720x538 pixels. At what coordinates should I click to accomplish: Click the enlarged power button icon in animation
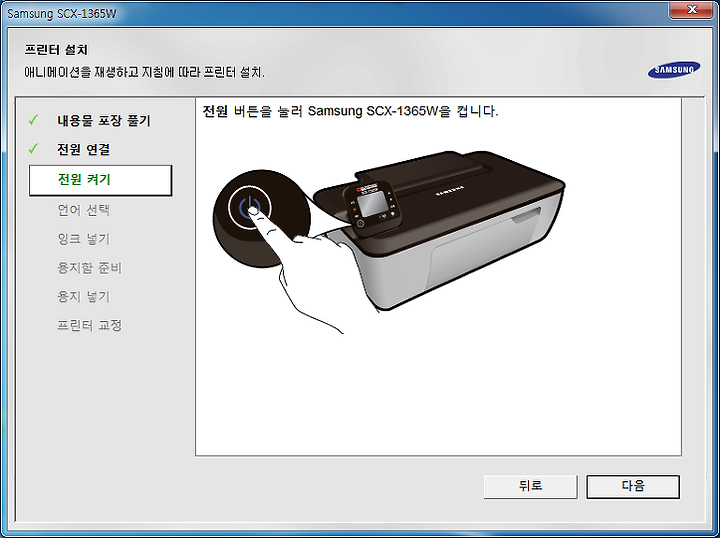coord(249,208)
